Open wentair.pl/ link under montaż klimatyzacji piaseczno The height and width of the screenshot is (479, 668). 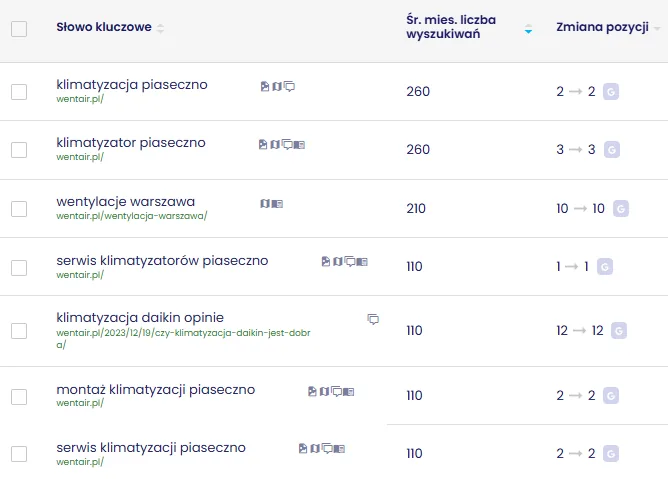[x=80, y=403]
